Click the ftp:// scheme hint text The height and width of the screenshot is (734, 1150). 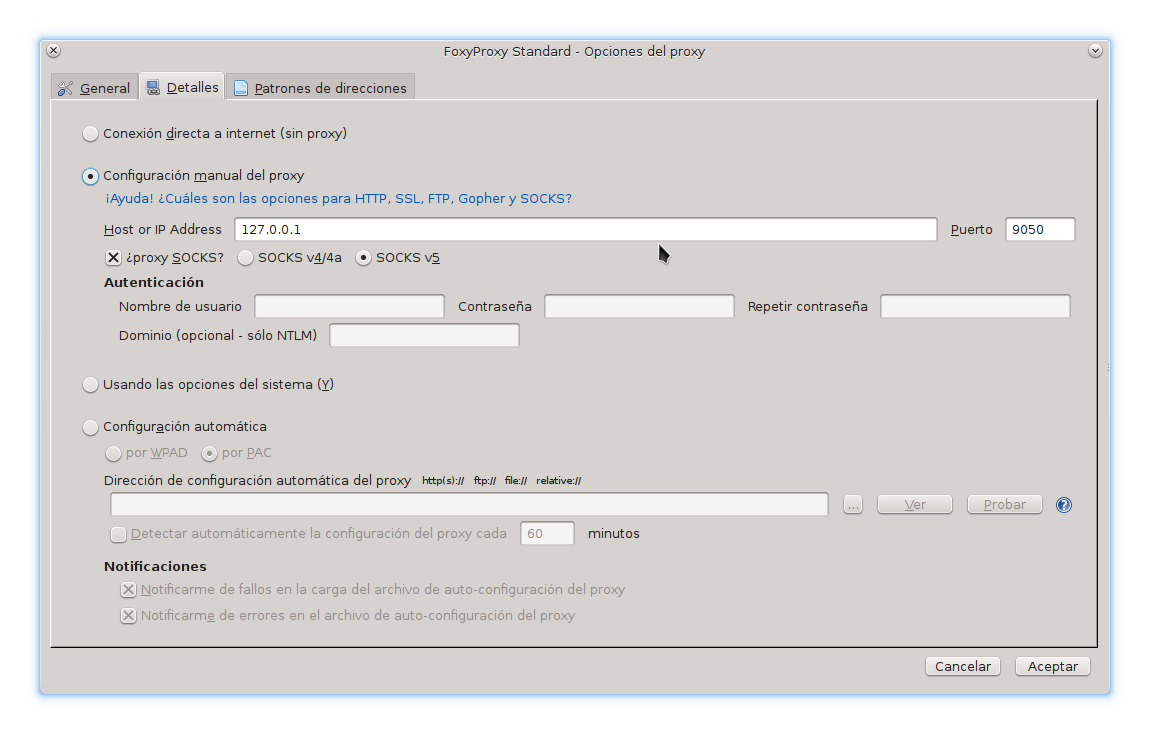tap(485, 481)
